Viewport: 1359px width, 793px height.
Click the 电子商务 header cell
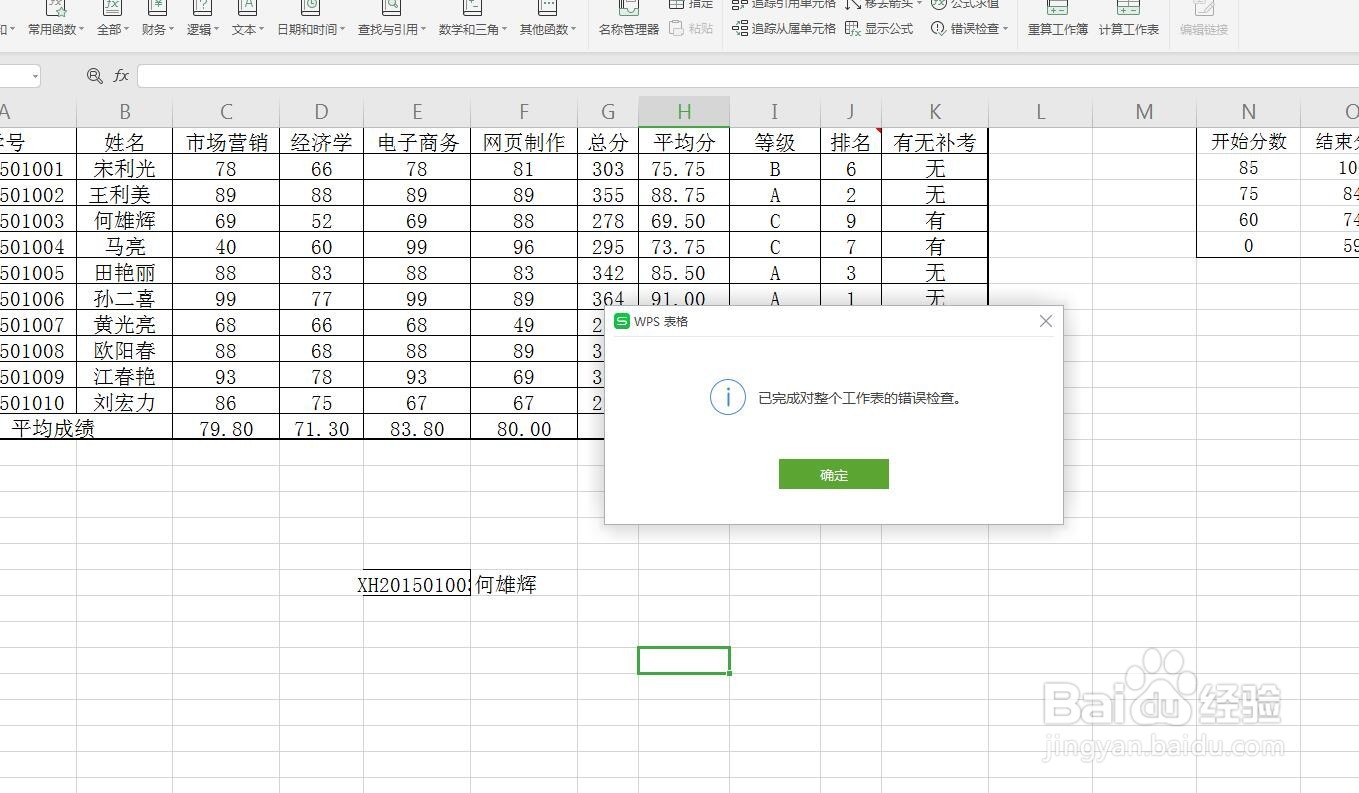417,142
